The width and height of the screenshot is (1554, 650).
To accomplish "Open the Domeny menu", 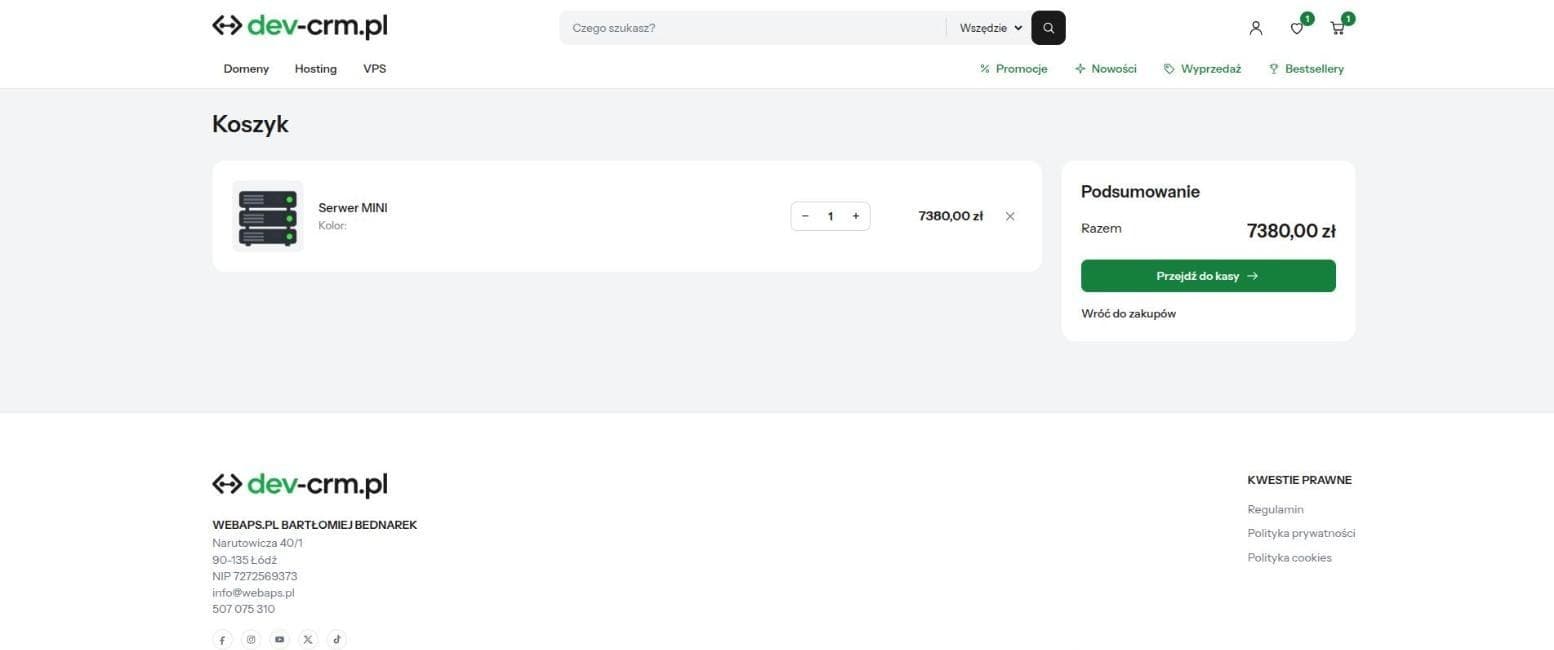I will click(x=246, y=69).
